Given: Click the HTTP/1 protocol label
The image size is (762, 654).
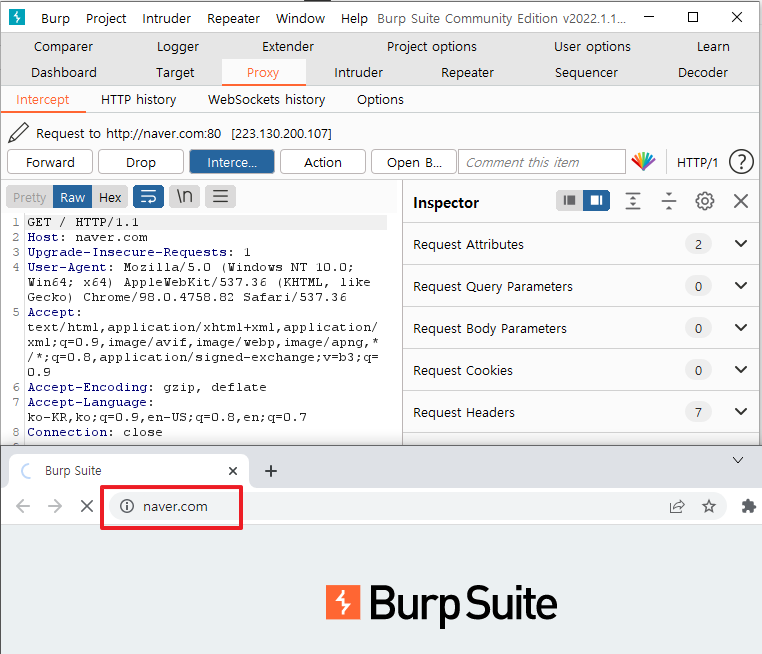Looking at the screenshot, I should tap(697, 162).
